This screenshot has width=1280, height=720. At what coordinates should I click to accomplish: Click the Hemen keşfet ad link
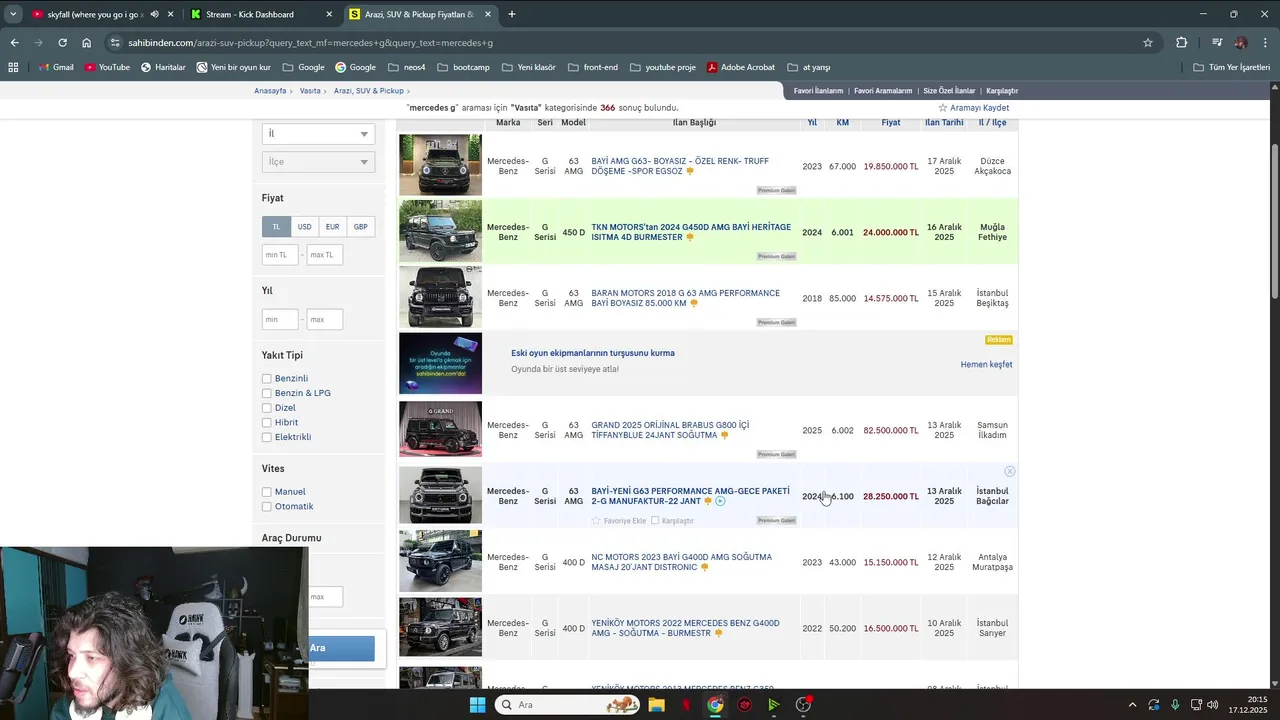[x=986, y=365]
